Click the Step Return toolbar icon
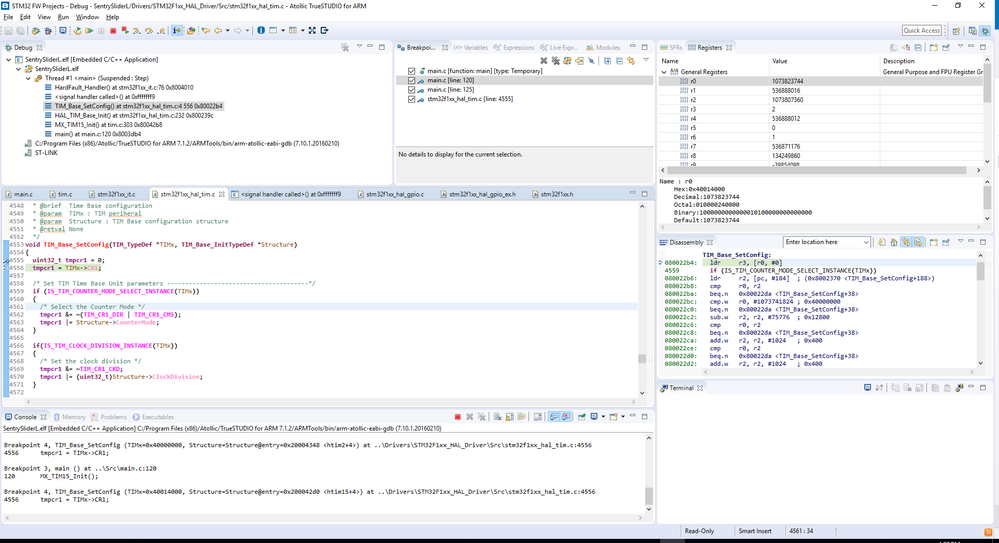This screenshot has width=999, height=543. click(161, 31)
